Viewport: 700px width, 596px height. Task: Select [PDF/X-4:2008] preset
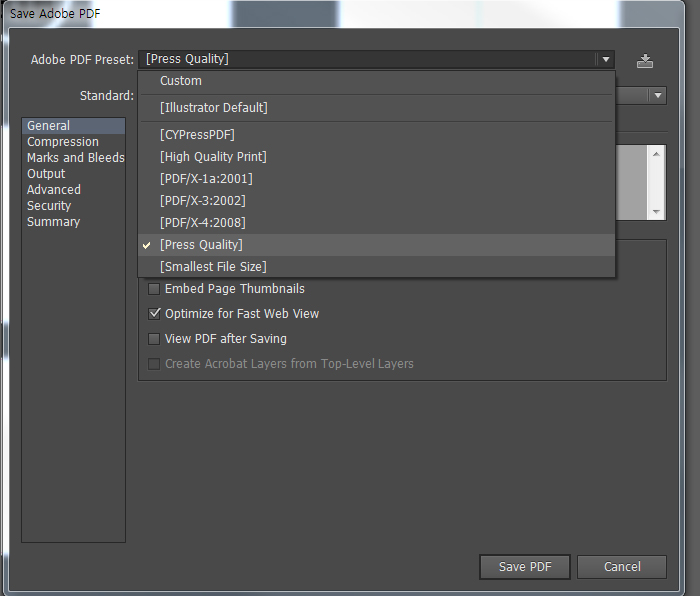pyautogui.click(x=376, y=222)
